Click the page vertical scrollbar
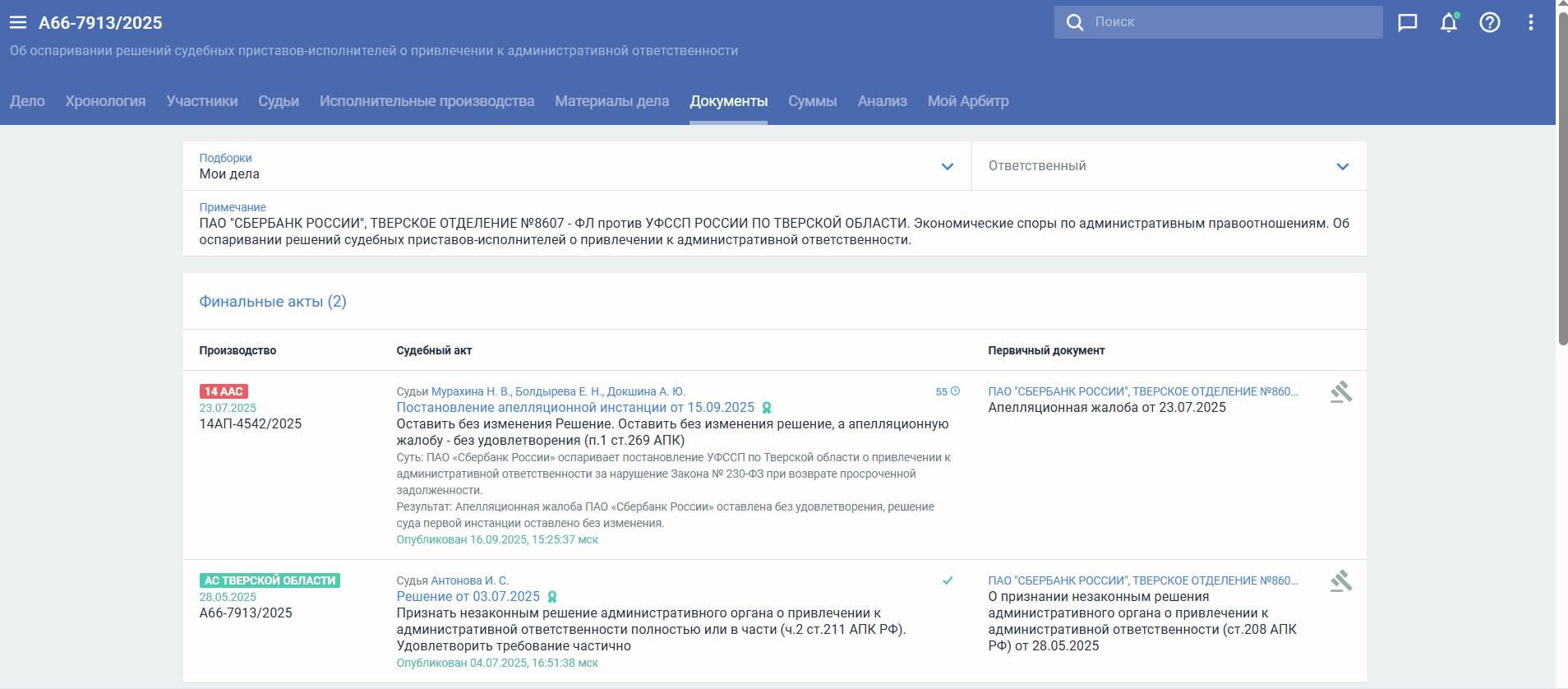 [1562, 181]
